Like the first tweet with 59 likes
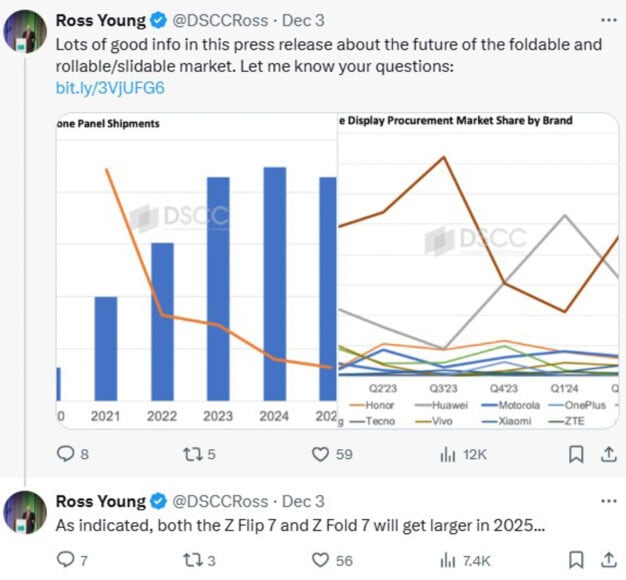 pos(332,454)
